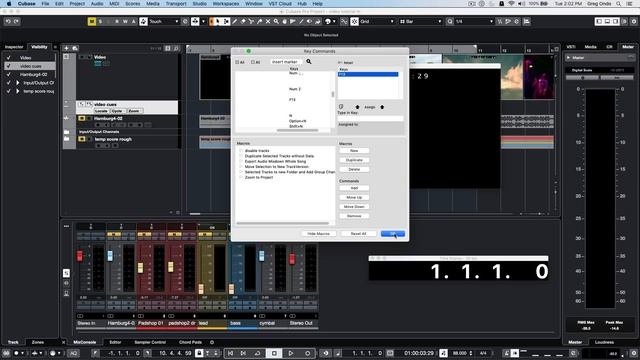Click the OK button in Key Commands
640x360 pixels.
393,233
